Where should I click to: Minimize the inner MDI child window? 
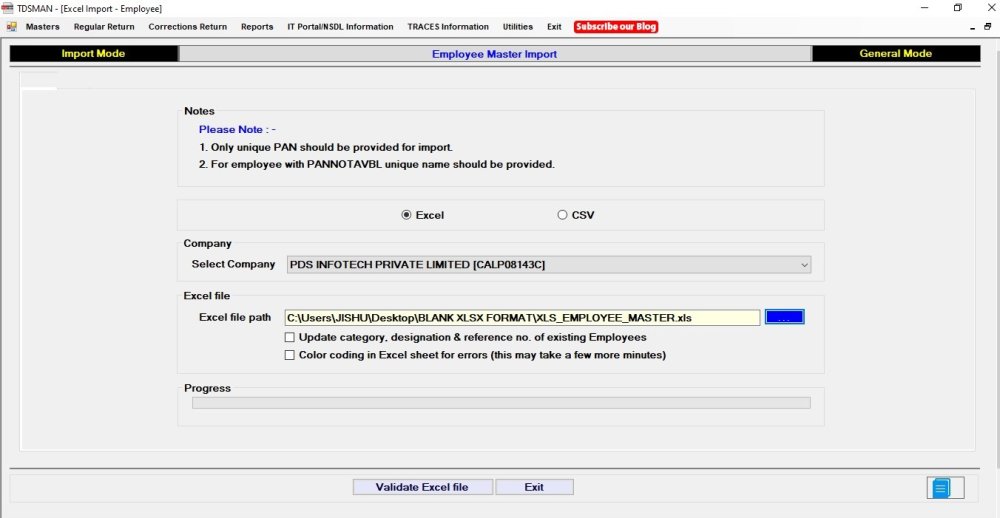pos(972,27)
